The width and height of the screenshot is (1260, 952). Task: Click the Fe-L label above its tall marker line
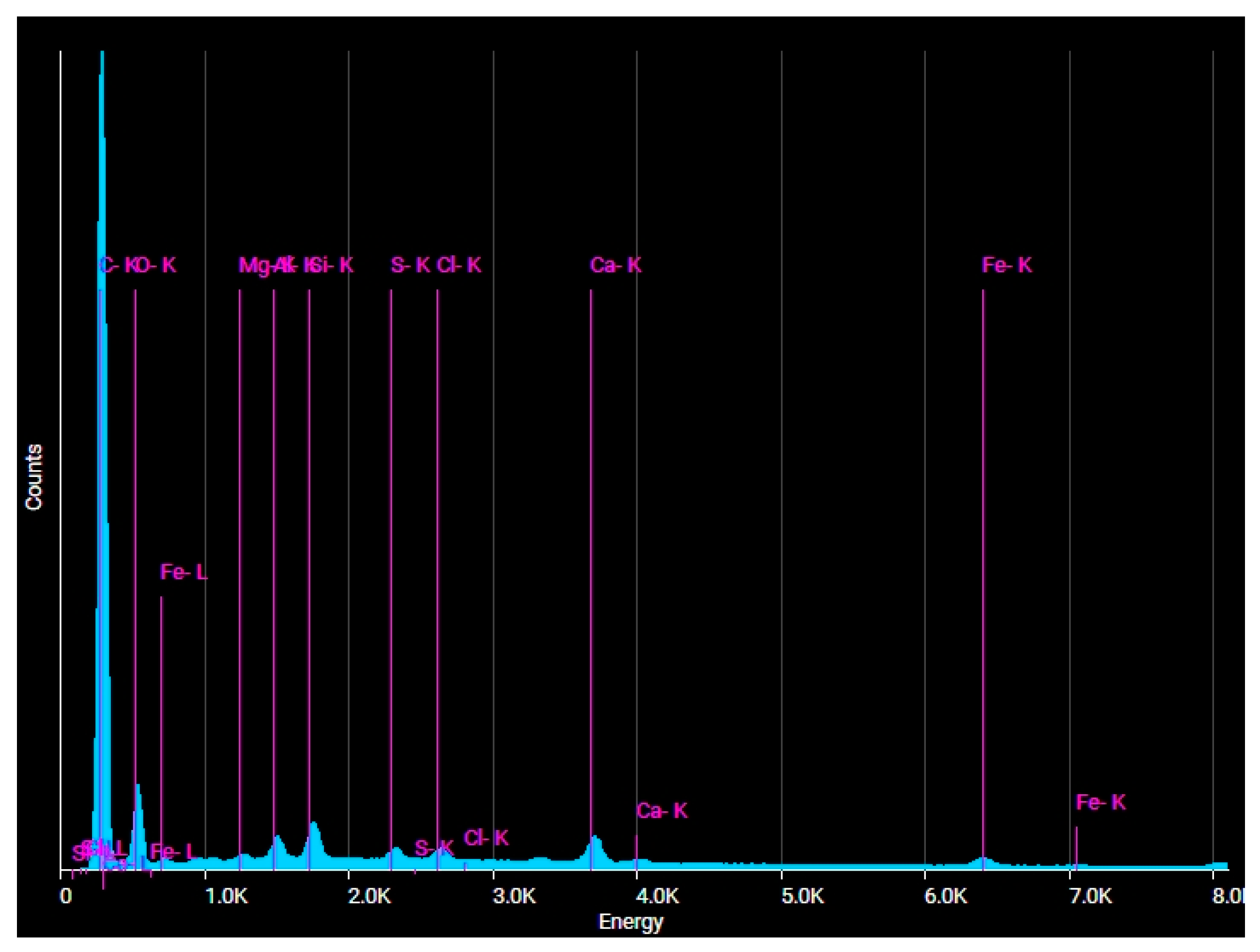[184, 572]
